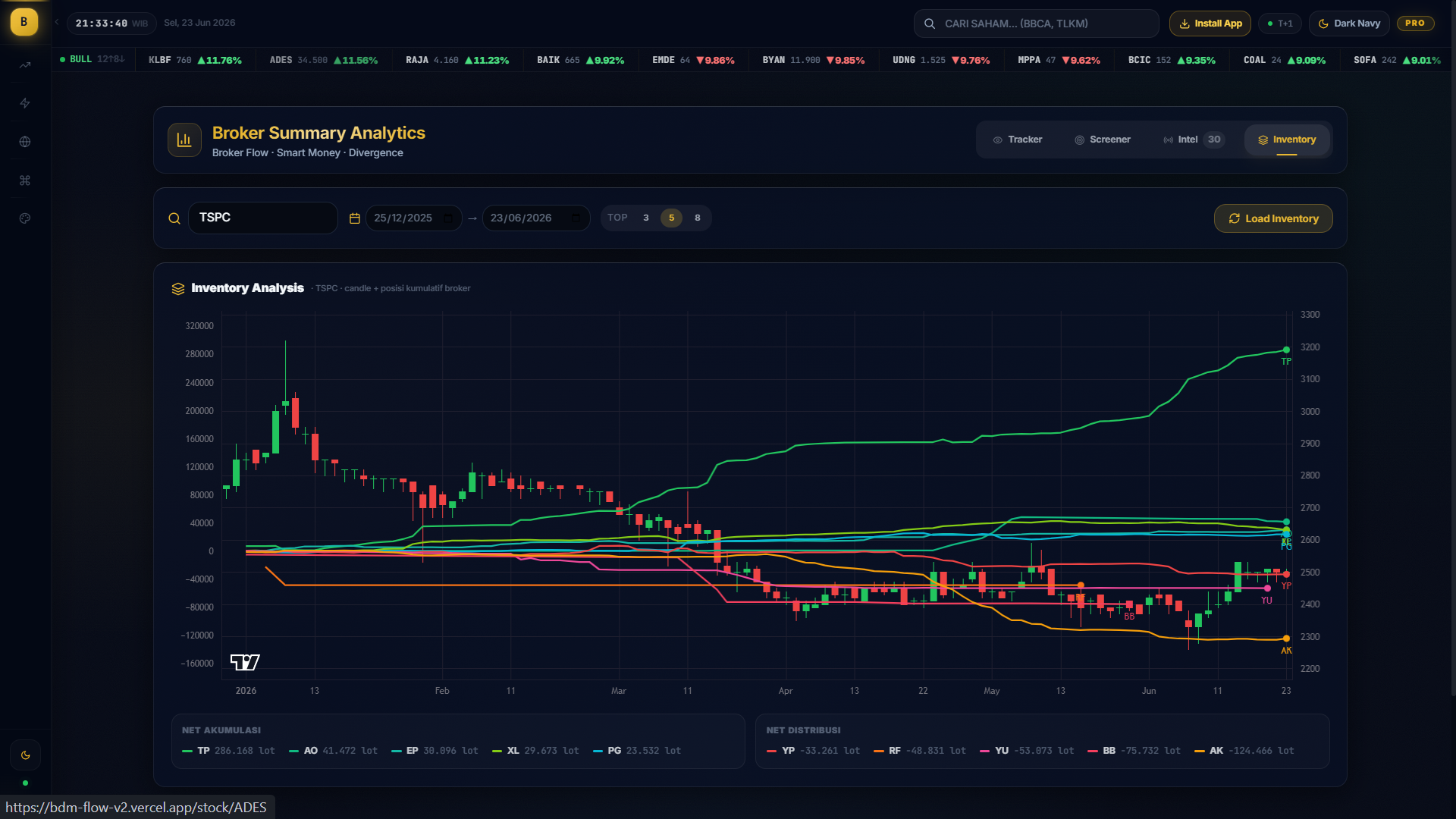
Task: Open the Dark Navy theme selector
Action: 1350,24
